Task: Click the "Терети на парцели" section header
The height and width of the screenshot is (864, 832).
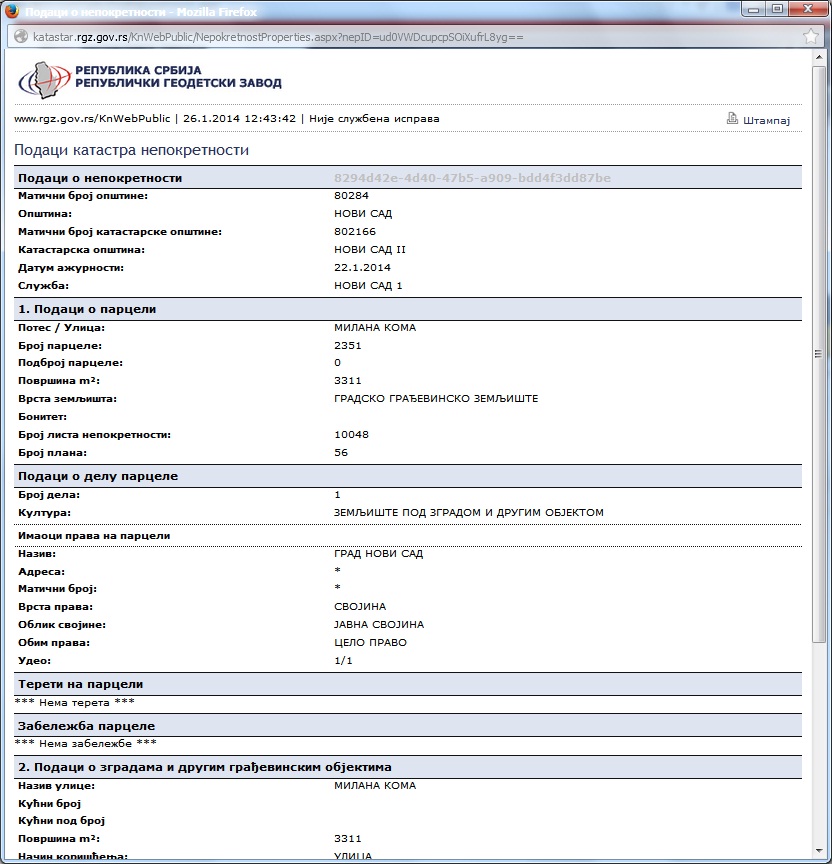Action: (81, 684)
